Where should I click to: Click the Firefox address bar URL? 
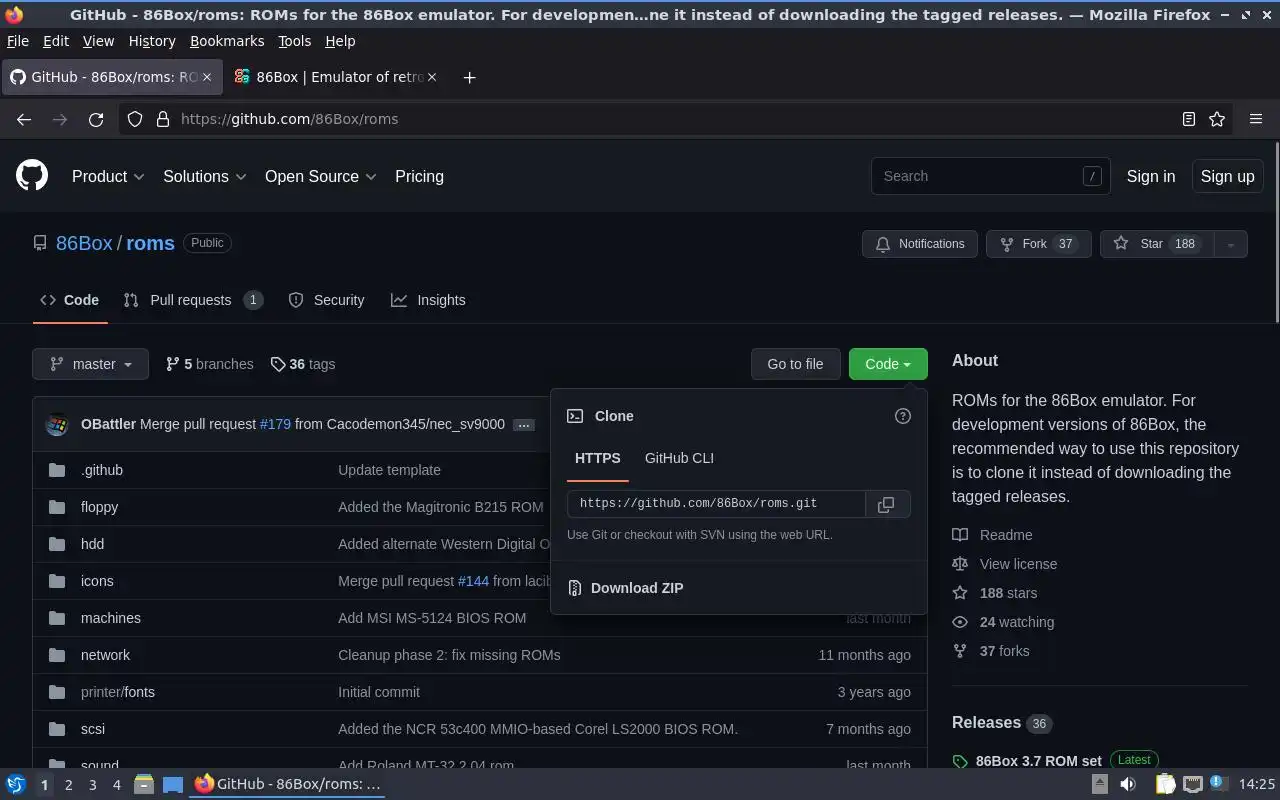[289, 119]
